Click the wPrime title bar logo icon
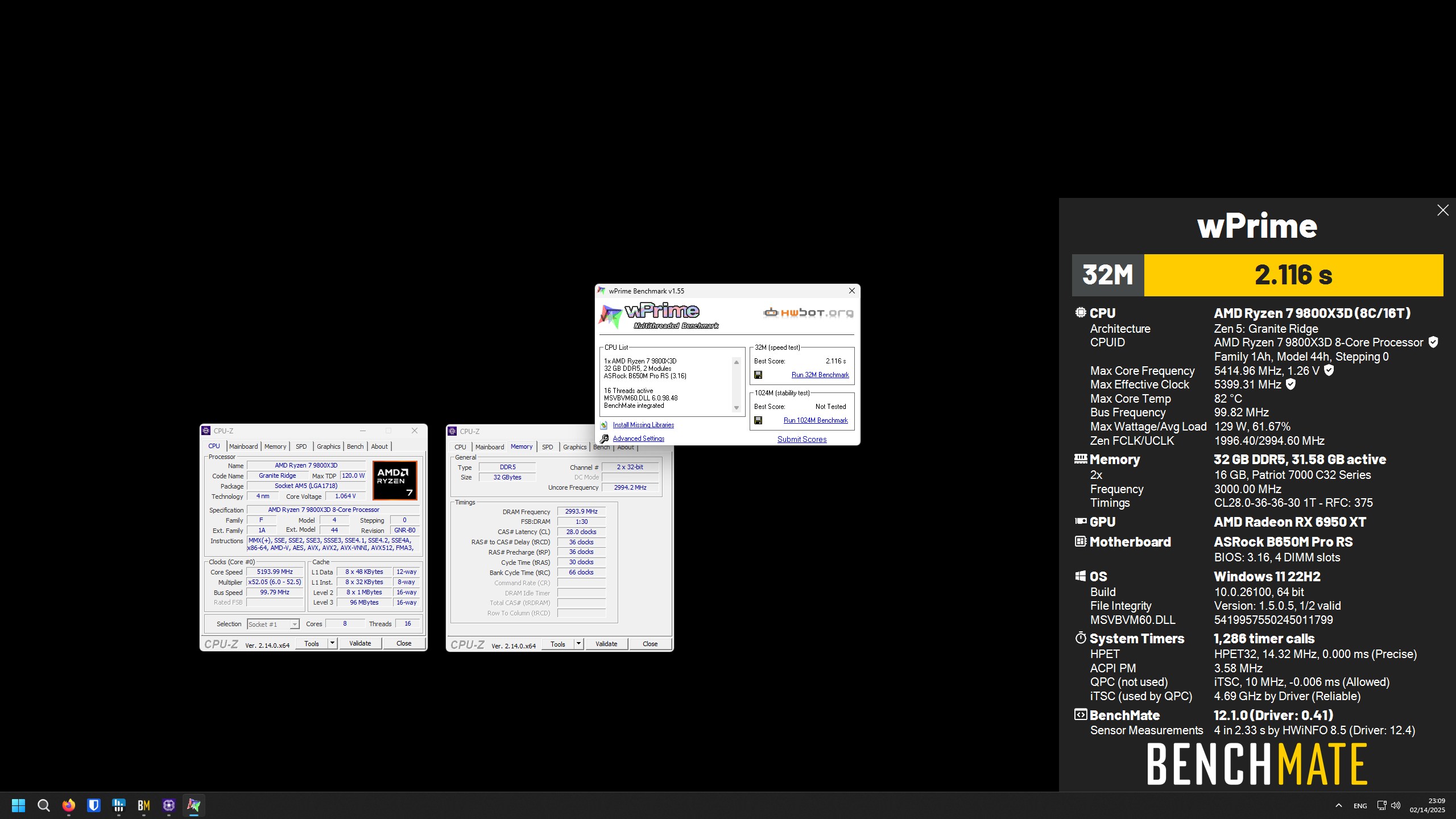Screen dimensions: 1456x819 pyautogui.click(x=602, y=291)
